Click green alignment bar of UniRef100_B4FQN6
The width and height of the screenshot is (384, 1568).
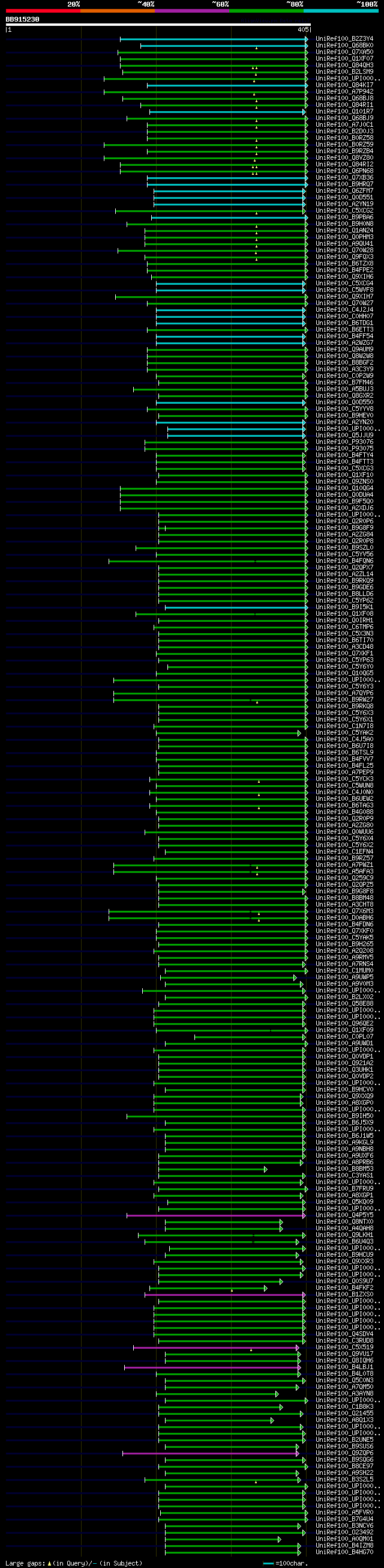pyautogui.click(x=208, y=561)
